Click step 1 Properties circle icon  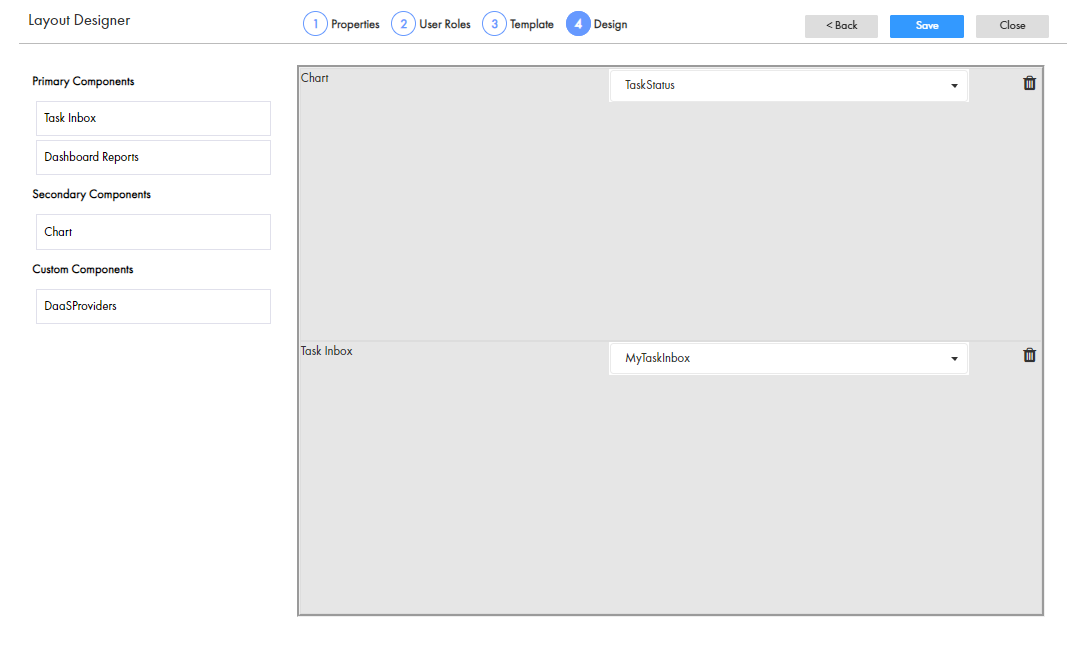313,22
